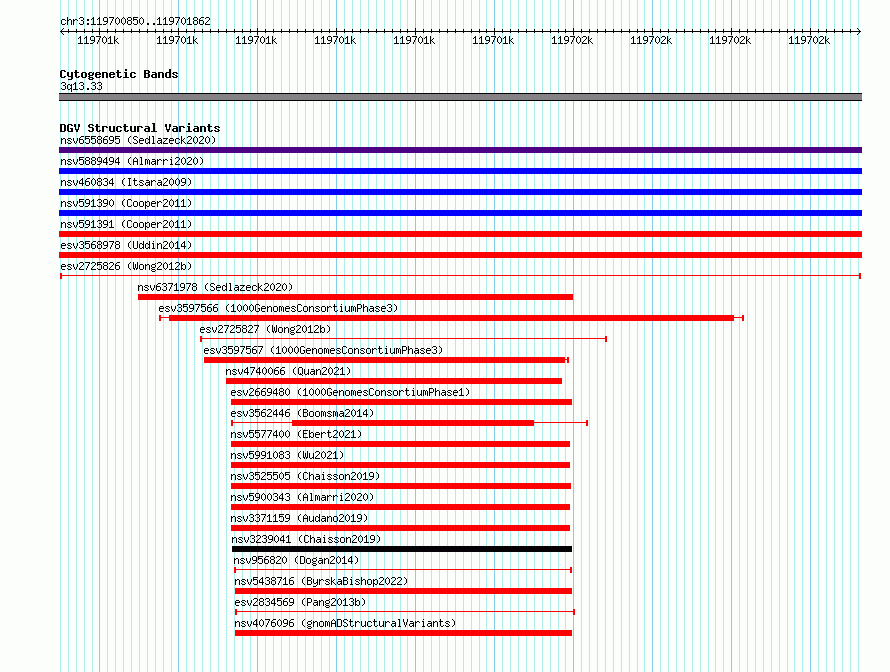Click the nsv956820 (Dogan2014) label
The width and height of the screenshot is (890, 672).
point(296,560)
